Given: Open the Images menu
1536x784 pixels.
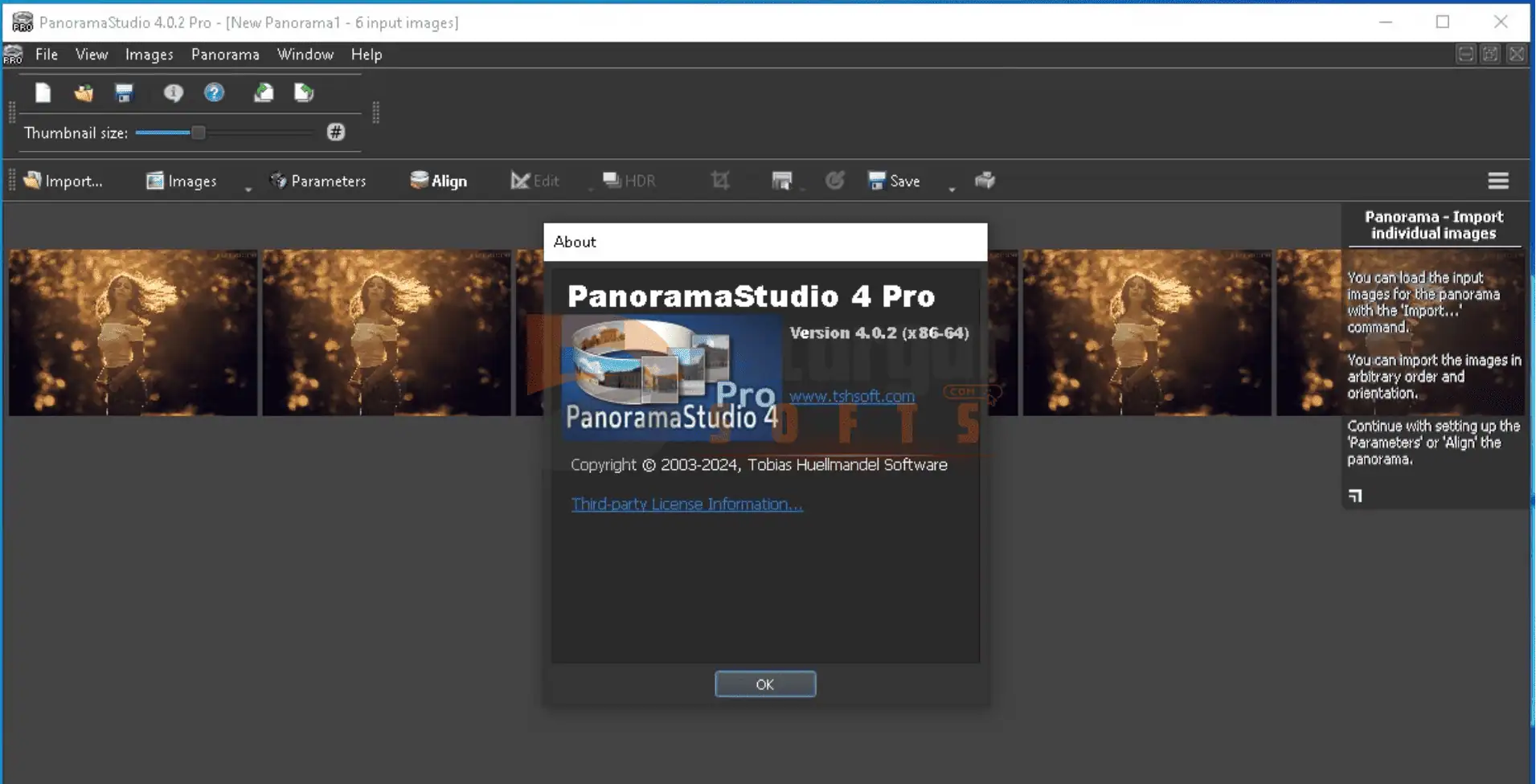Looking at the screenshot, I should tap(149, 55).
